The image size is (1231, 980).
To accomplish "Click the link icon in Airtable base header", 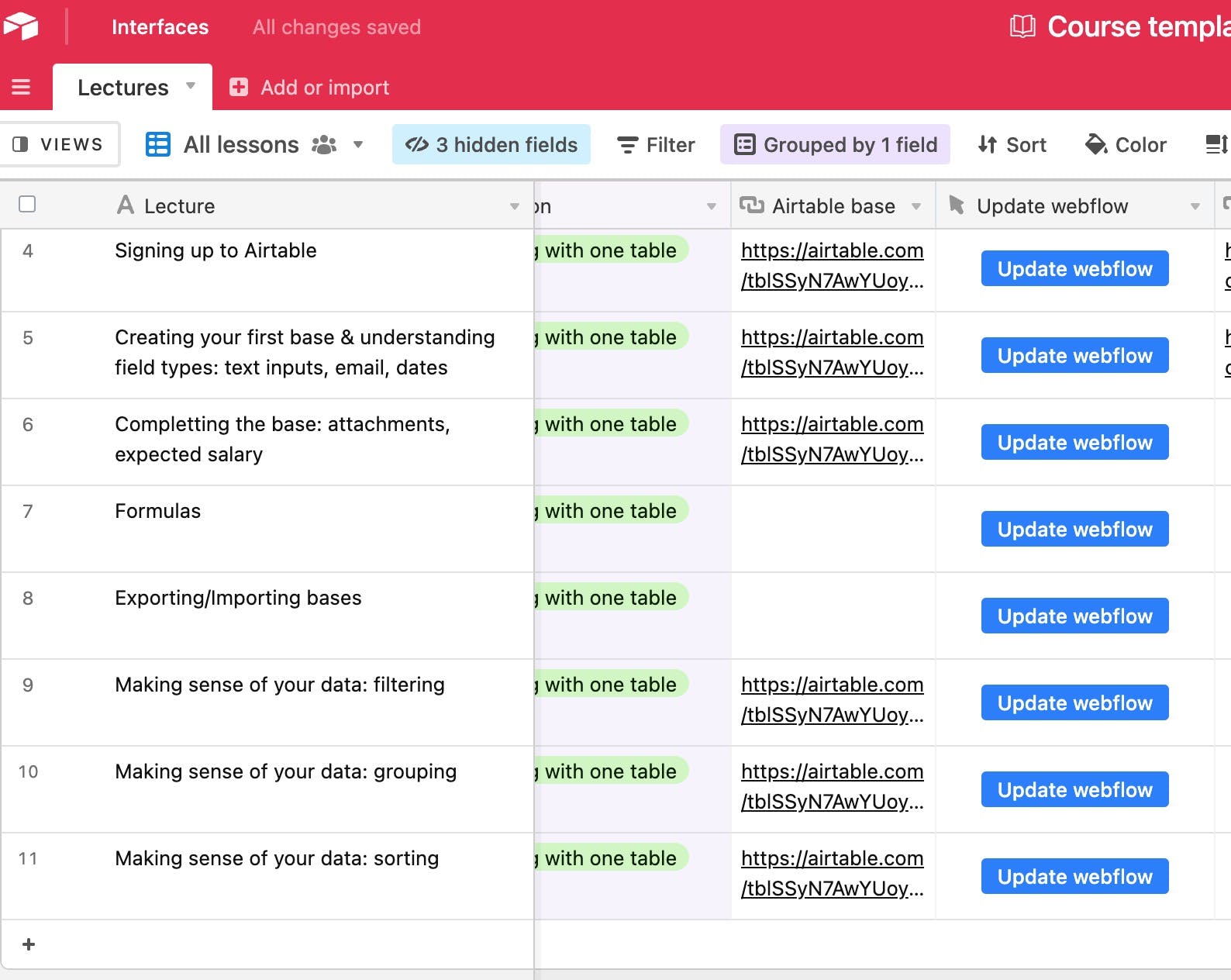I will click(x=751, y=205).
